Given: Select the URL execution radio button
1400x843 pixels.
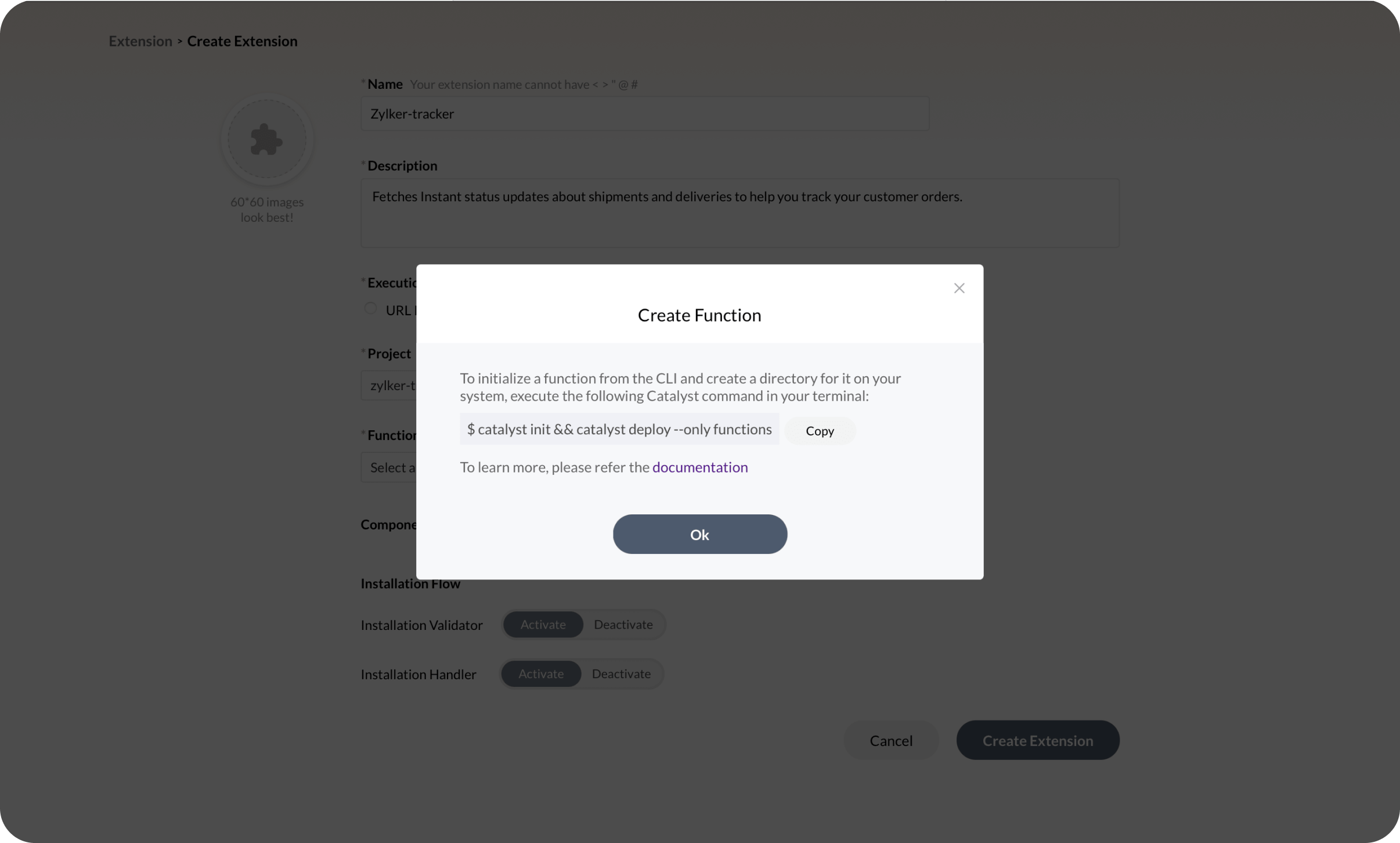Looking at the screenshot, I should (370, 309).
